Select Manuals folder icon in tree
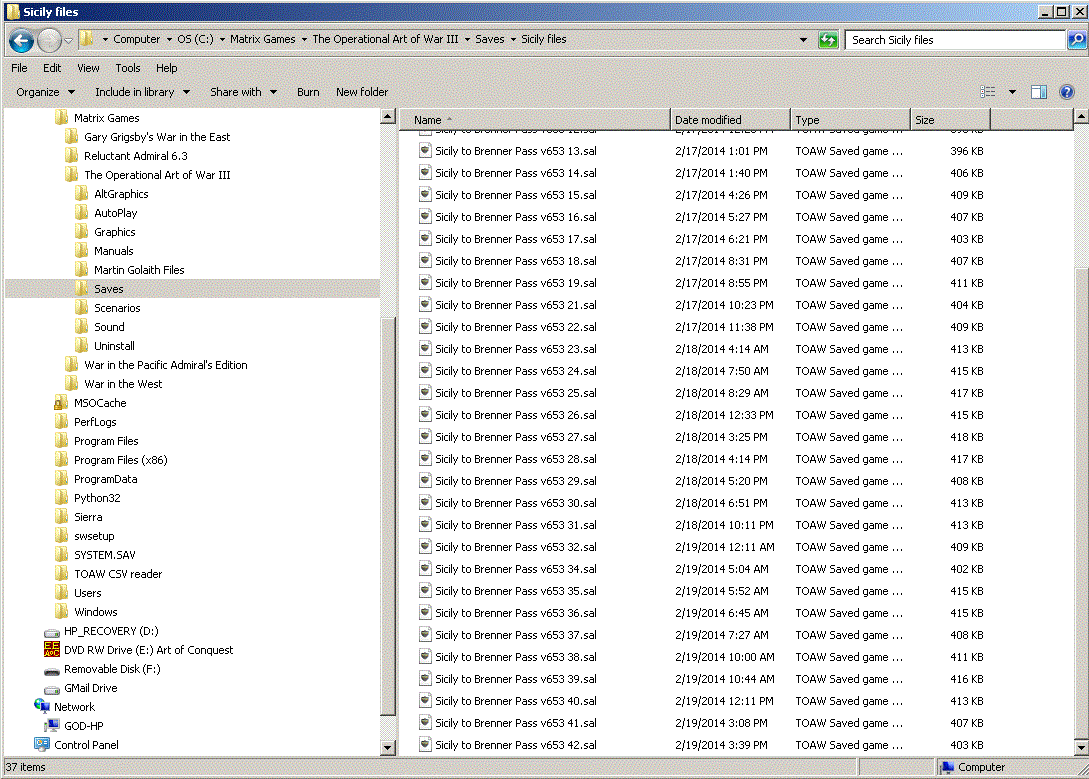The image size is (1089, 779). point(82,251)
